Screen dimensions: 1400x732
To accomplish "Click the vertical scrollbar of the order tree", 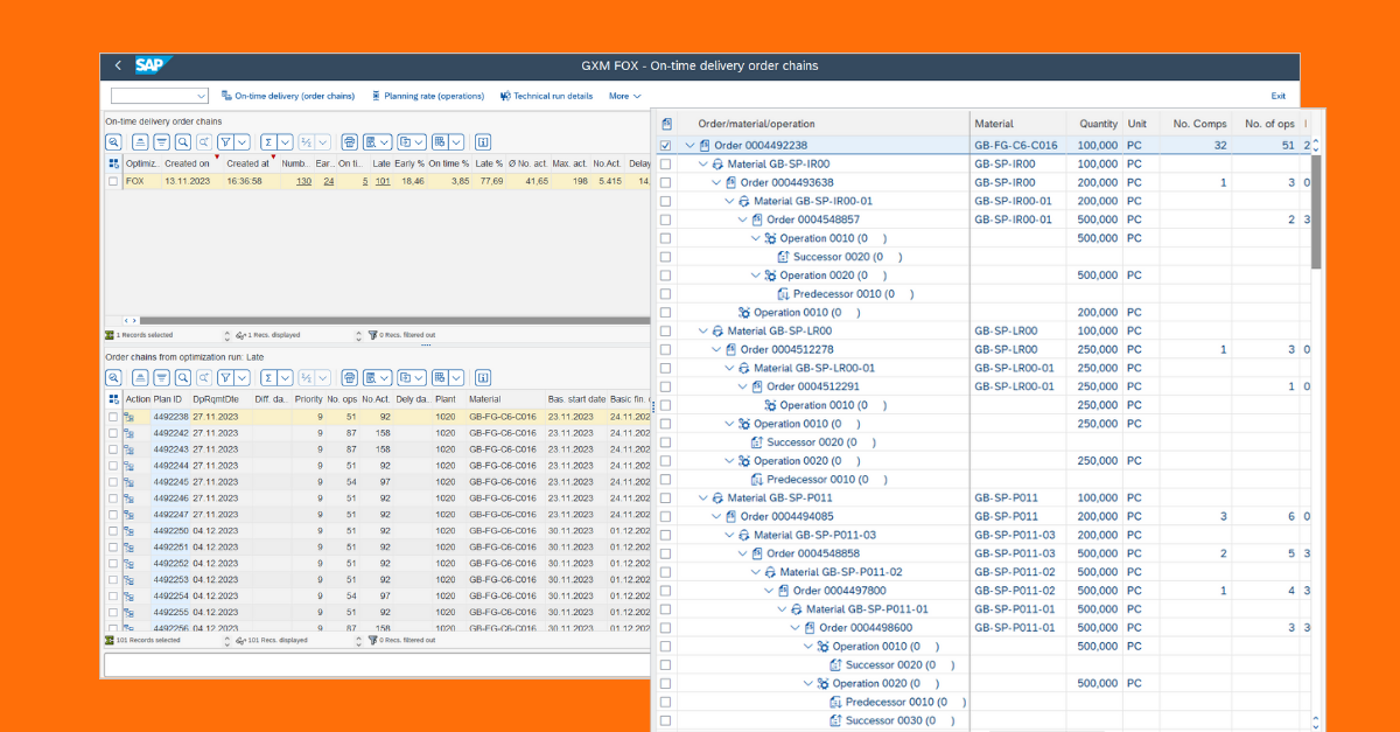I will pos(1316,210).
